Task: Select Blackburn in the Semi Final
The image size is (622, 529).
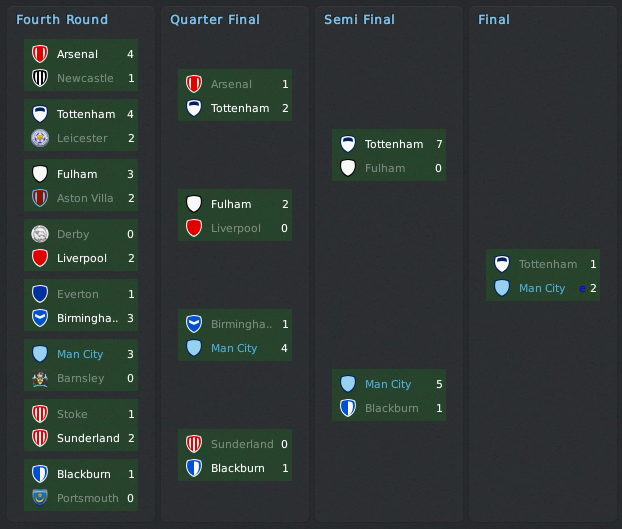Action: tap(391, 408)
